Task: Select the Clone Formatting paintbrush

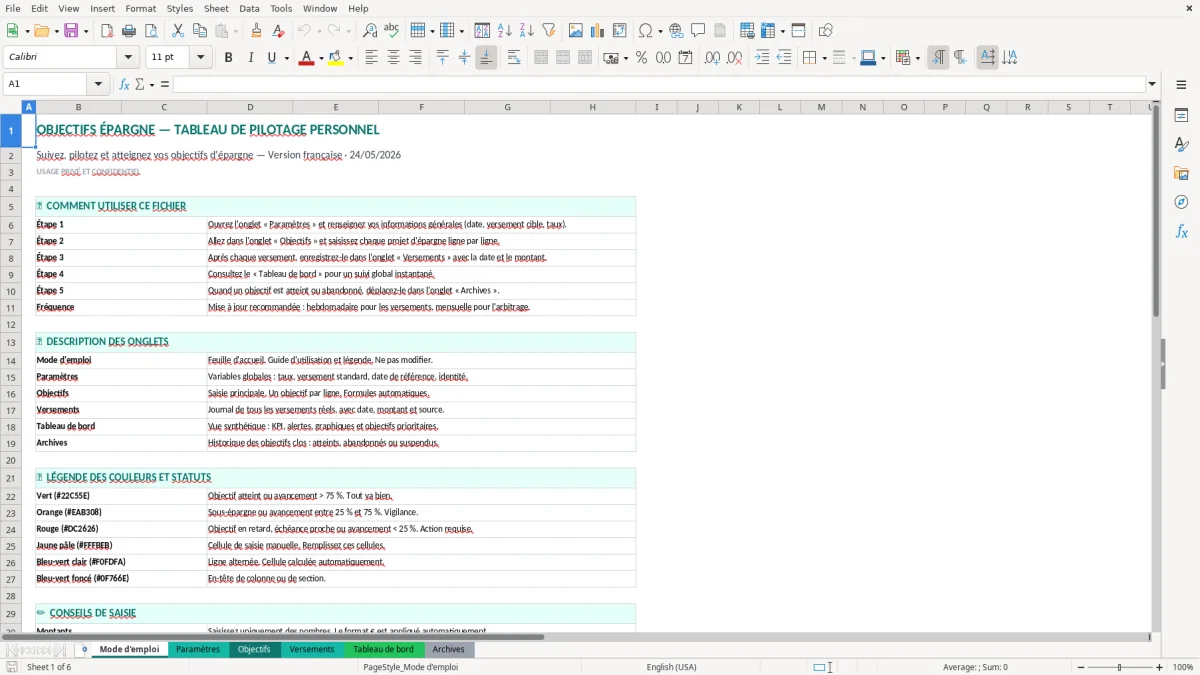Action: pos(256,31)
